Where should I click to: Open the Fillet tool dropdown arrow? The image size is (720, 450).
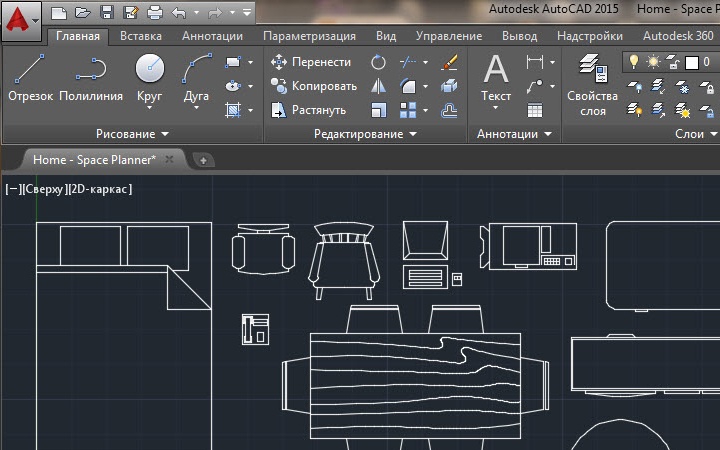point(426,86)
